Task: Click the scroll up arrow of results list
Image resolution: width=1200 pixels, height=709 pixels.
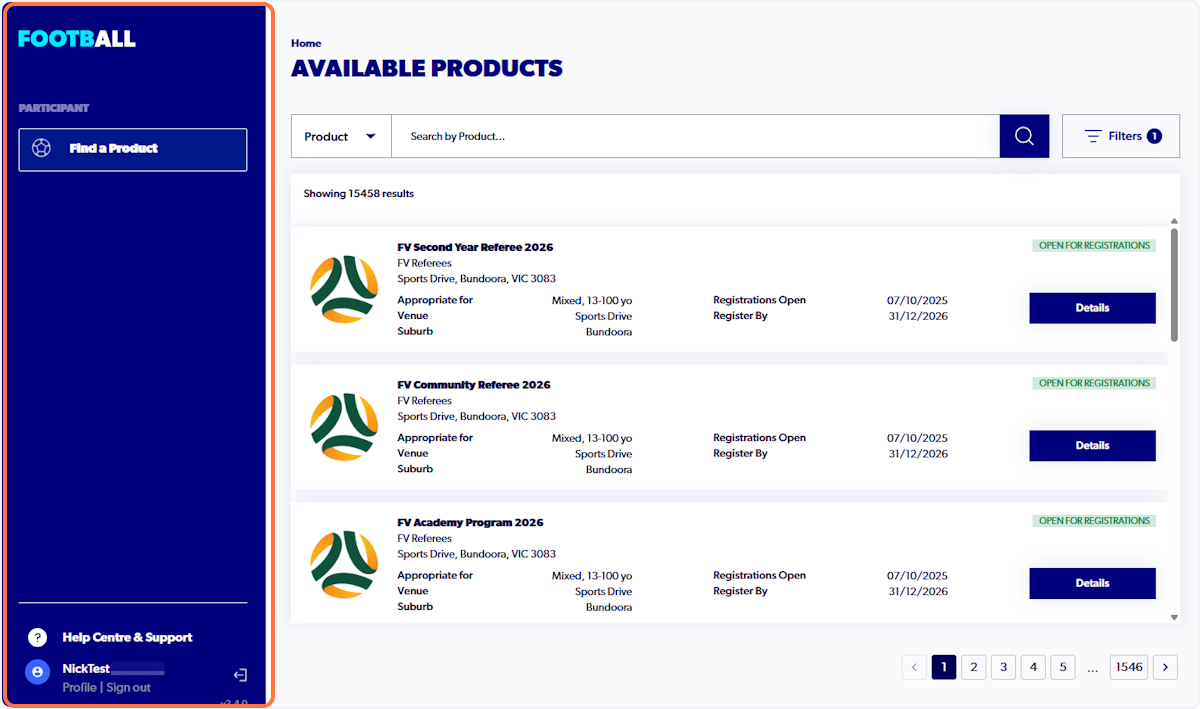Action: point(1174,221)
